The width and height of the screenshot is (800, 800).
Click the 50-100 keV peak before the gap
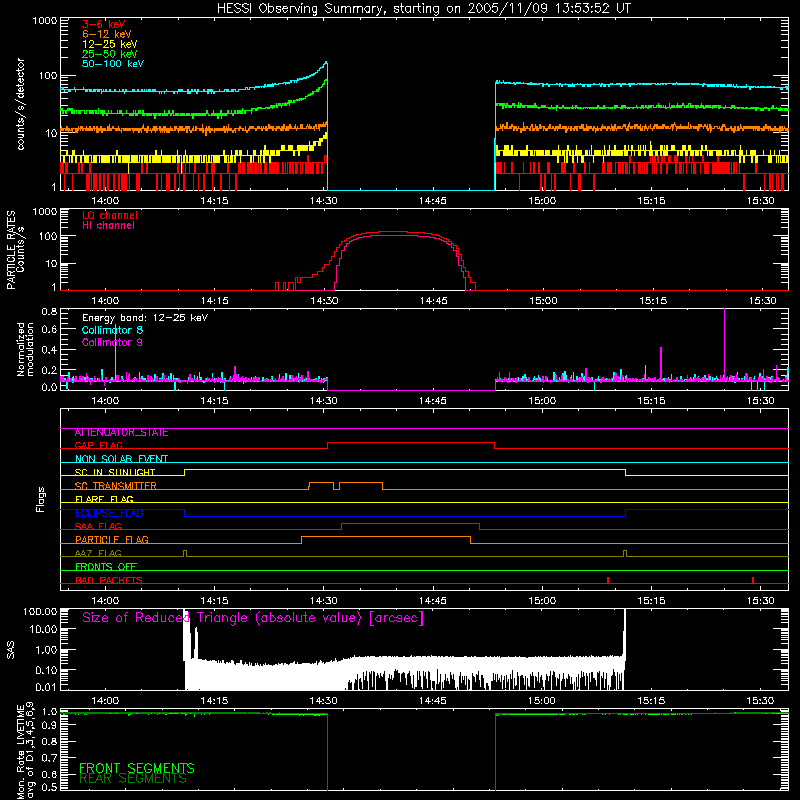pos(326,63)
